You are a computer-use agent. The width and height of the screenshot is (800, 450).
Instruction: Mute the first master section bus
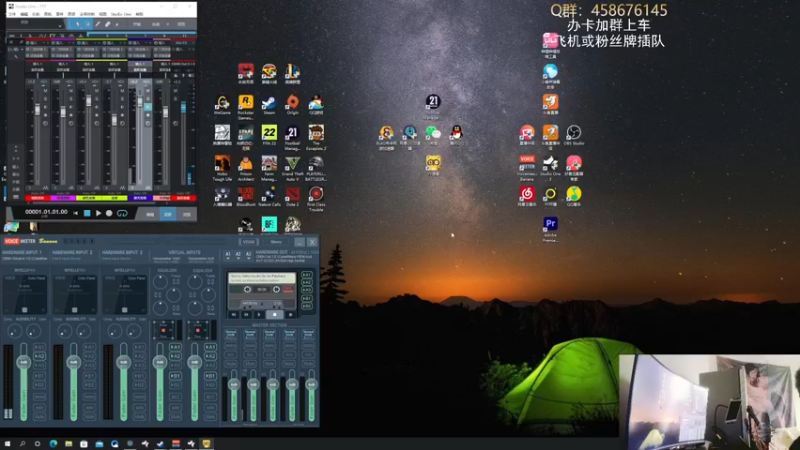tap(231, 364)
